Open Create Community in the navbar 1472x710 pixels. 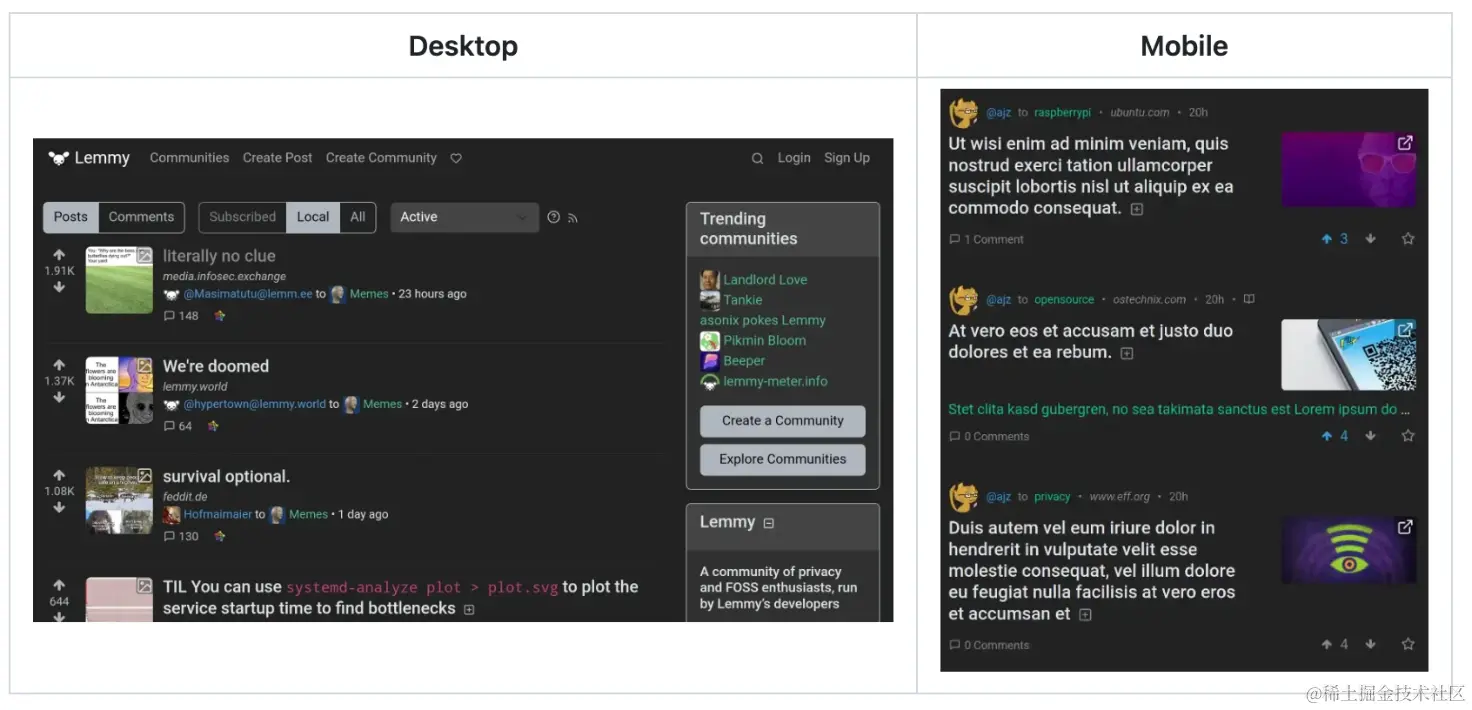[x=381, y=158]
